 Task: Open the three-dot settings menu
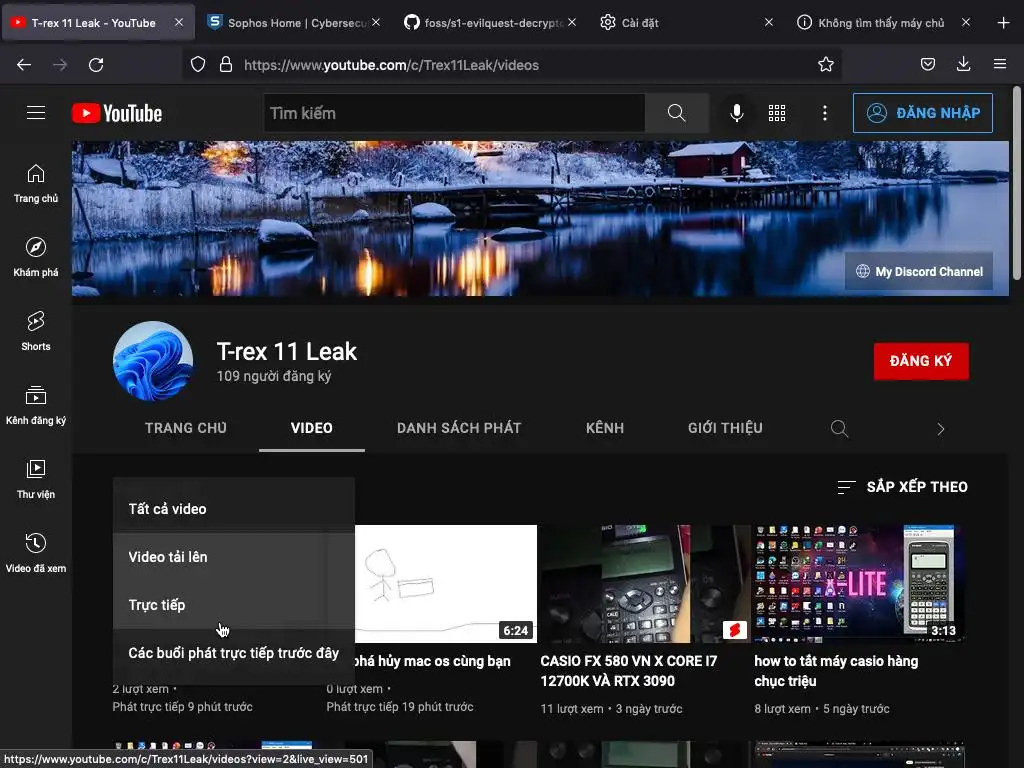825,113
